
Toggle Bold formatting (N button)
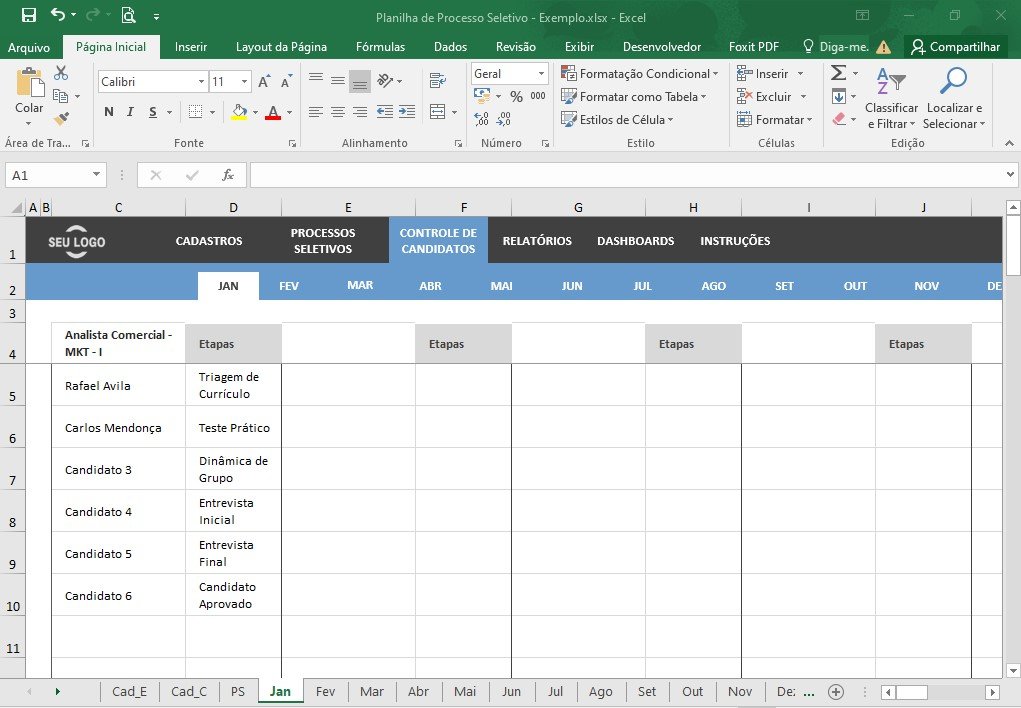click(109, 112)
